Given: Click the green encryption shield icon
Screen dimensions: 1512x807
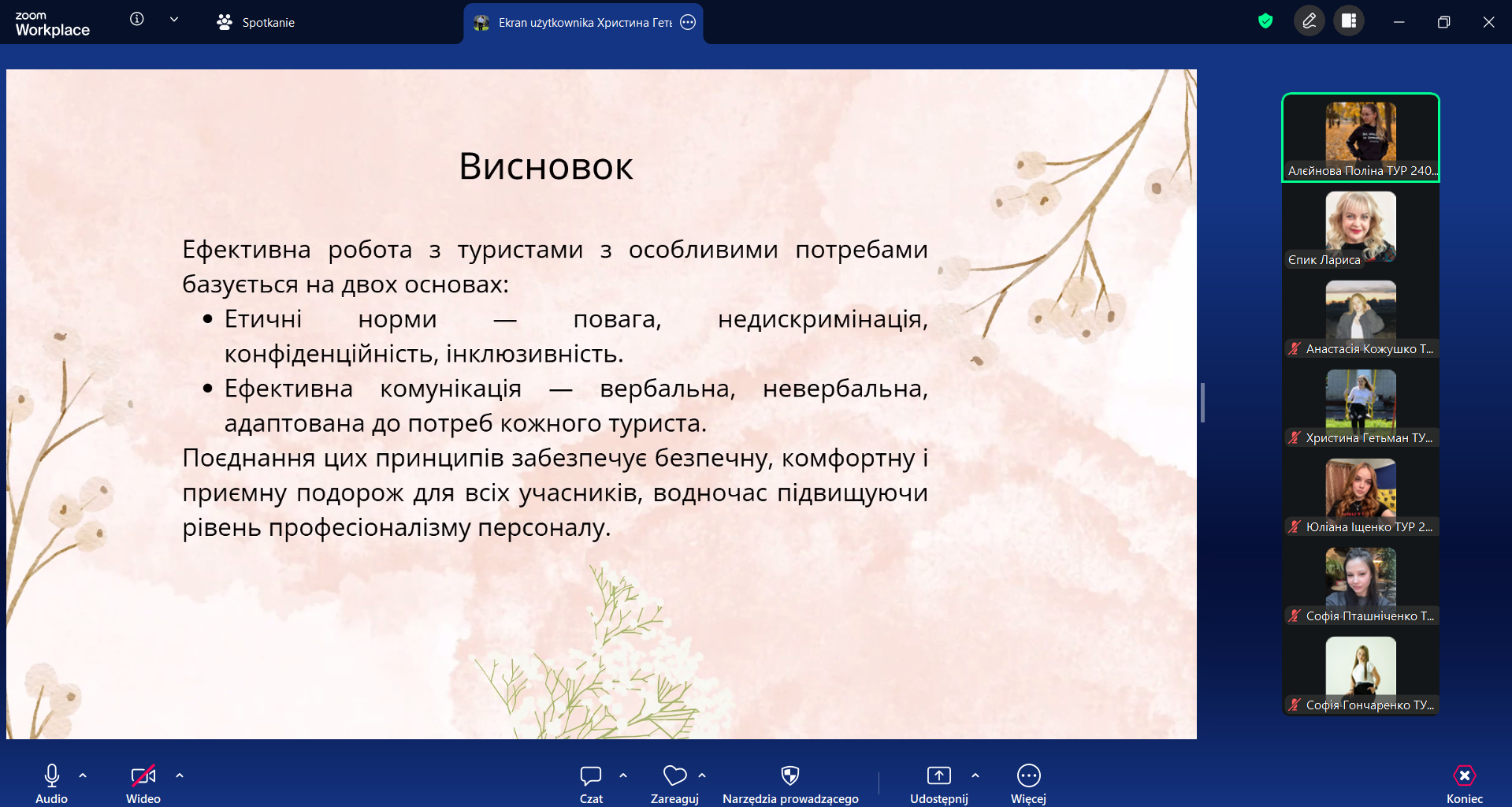Looking at the screenshot, I should [1265, 21].
